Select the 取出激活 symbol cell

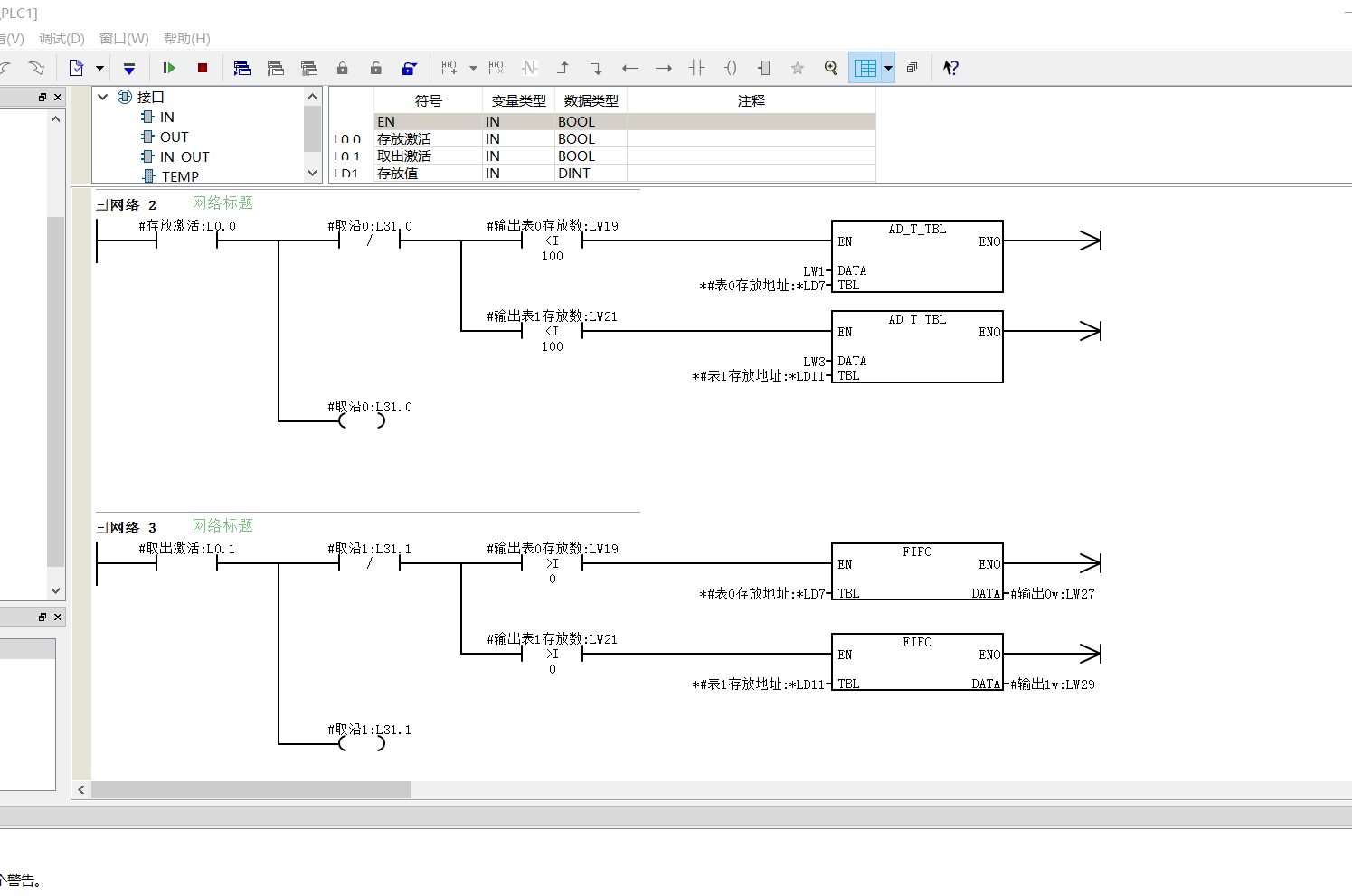[x=429, y=156]
